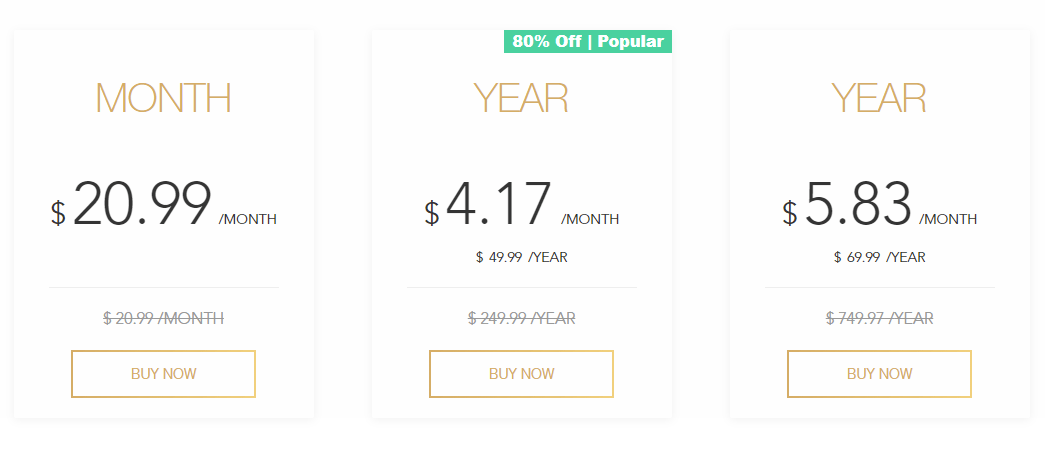Click the struck-through $ 249.99 /YEAR price
Image resolution: width=1045 pixels, height=450 pixels.
[x=521, y=319]
